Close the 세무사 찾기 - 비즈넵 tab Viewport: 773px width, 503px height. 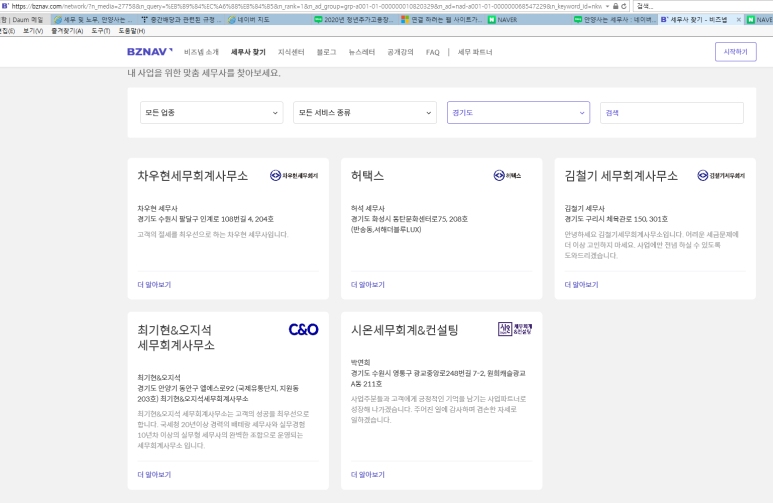[x=738, y=20]
